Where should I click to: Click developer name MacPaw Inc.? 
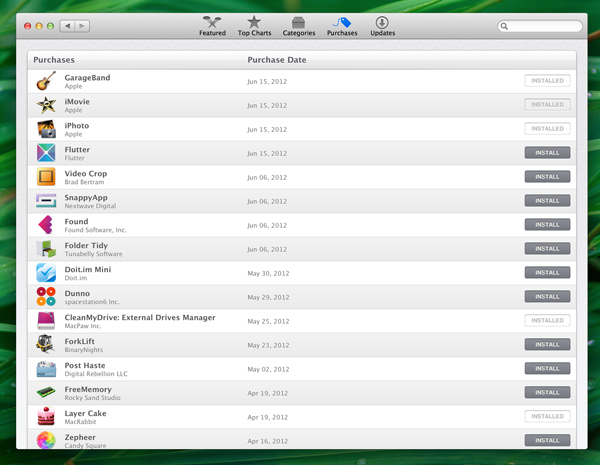83,326
